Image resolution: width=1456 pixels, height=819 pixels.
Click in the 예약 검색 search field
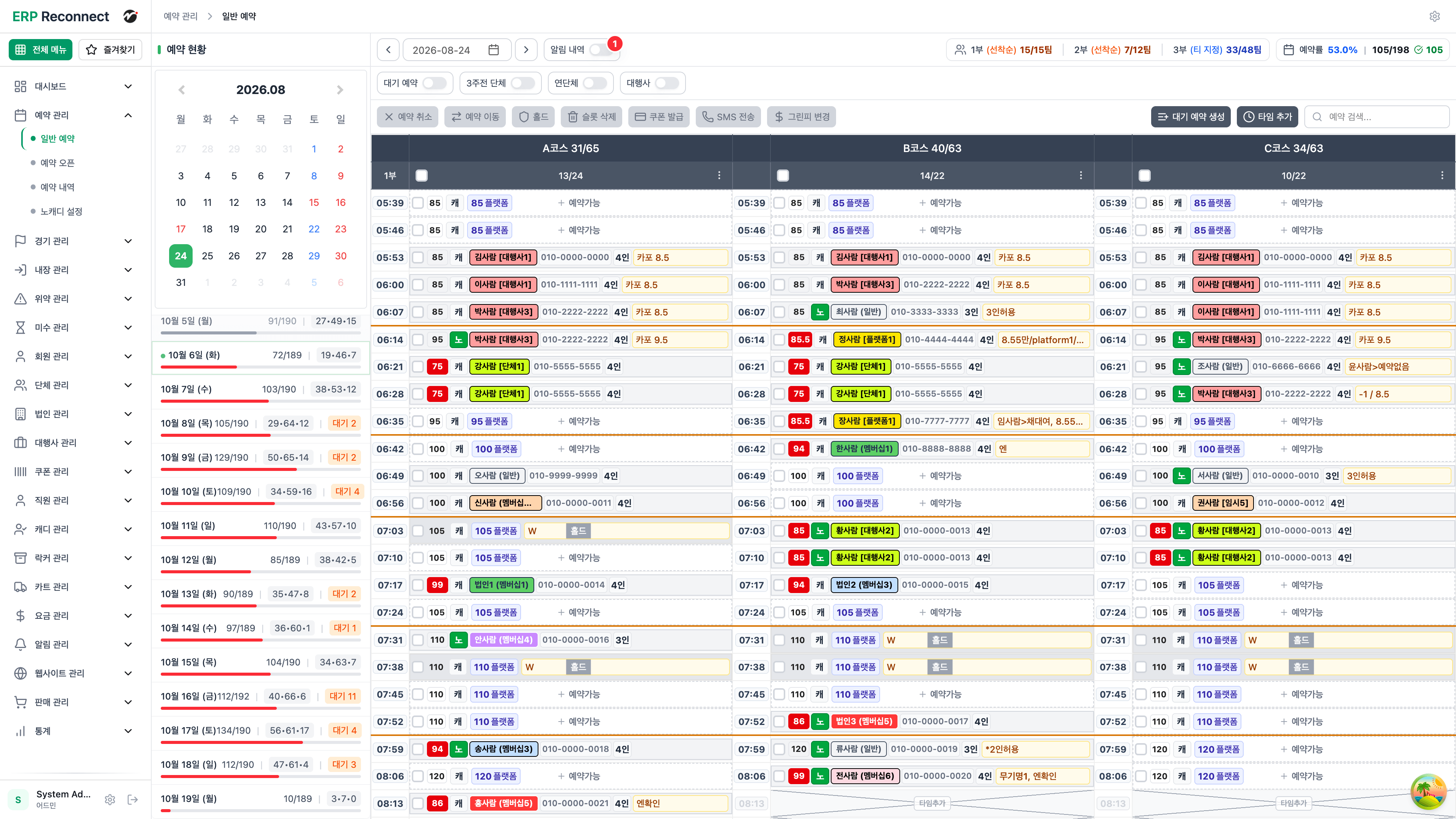(1377, 117)
